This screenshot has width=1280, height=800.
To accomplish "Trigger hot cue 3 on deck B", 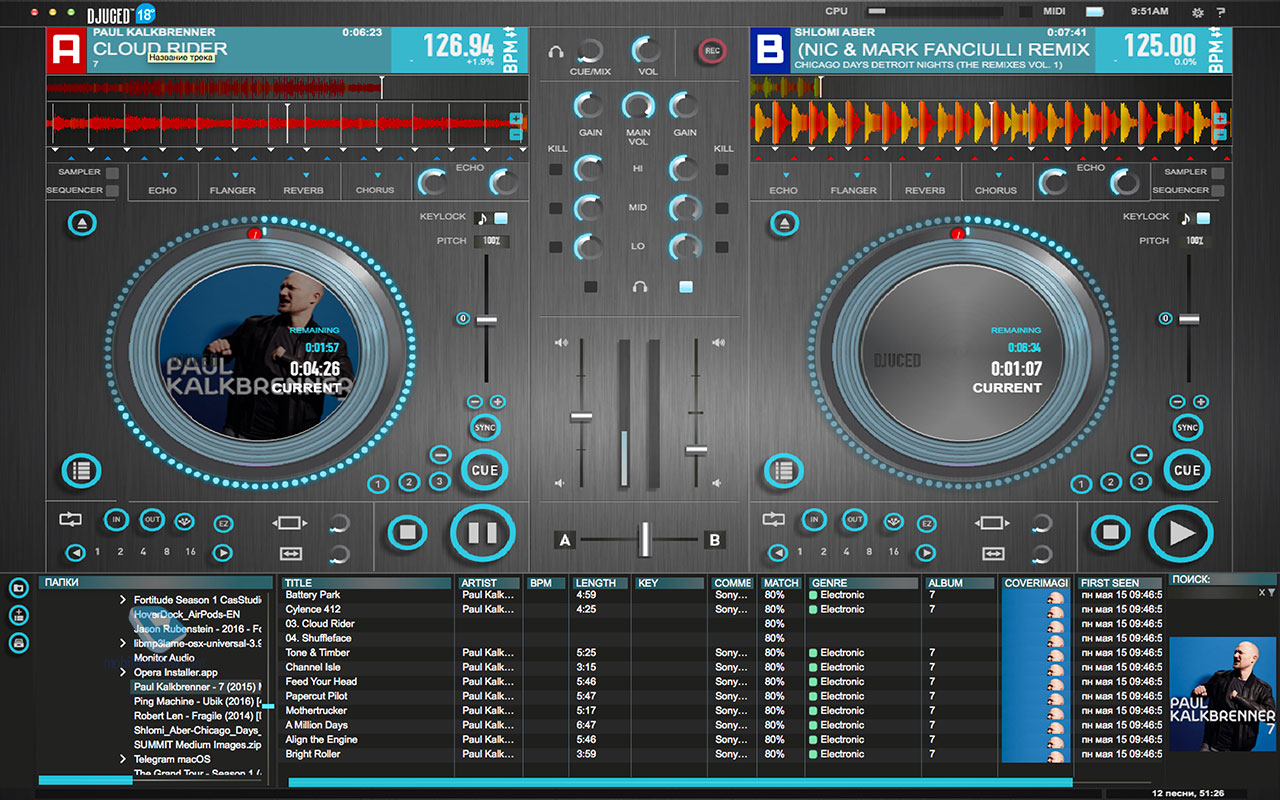I will (1141, 481).
